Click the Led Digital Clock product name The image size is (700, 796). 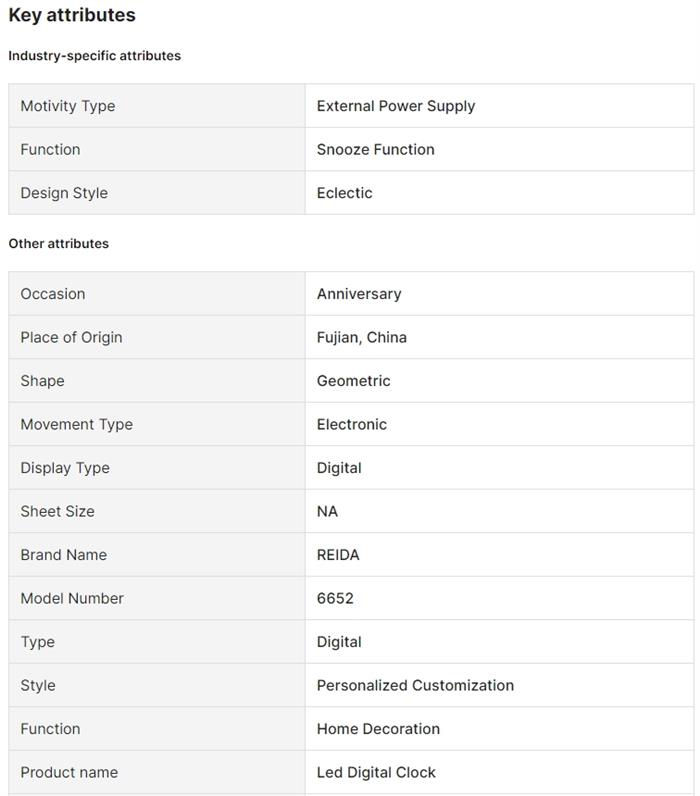pyautogui.click(x=376, y=773)
